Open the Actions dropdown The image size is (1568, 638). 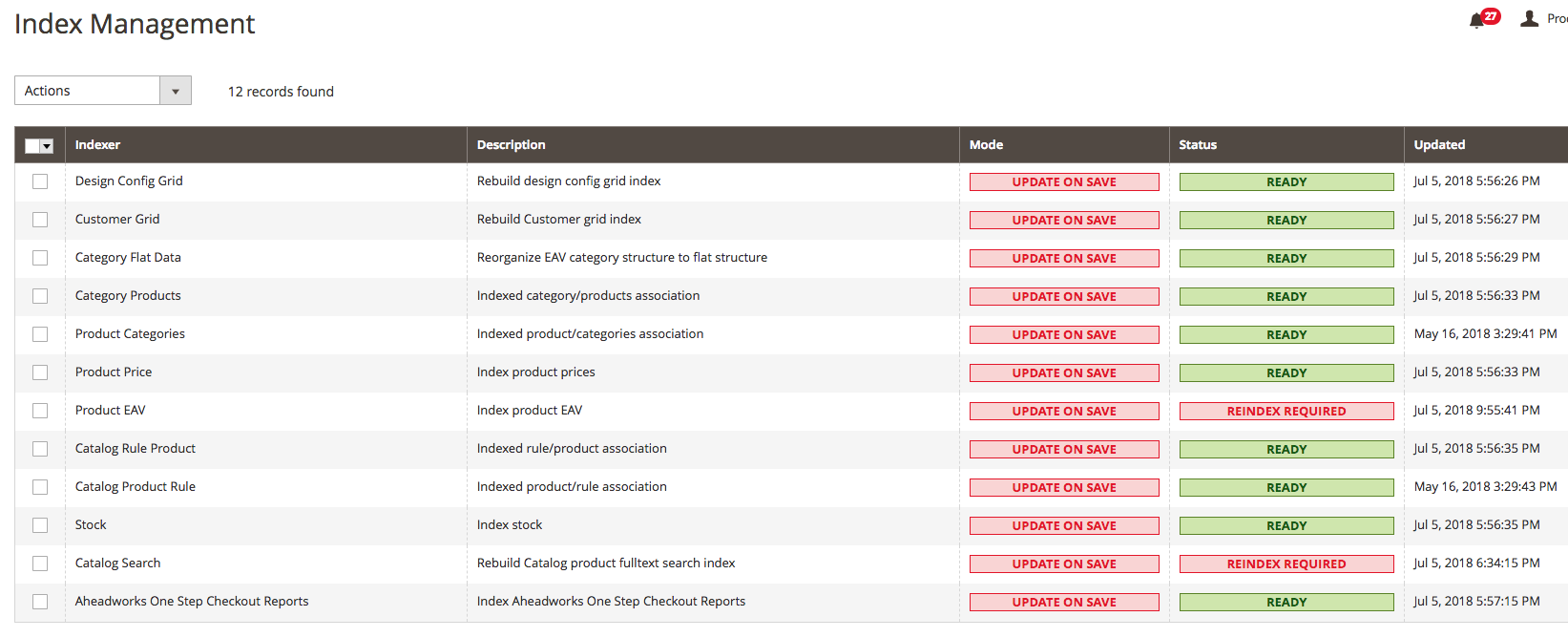point(102,91)
